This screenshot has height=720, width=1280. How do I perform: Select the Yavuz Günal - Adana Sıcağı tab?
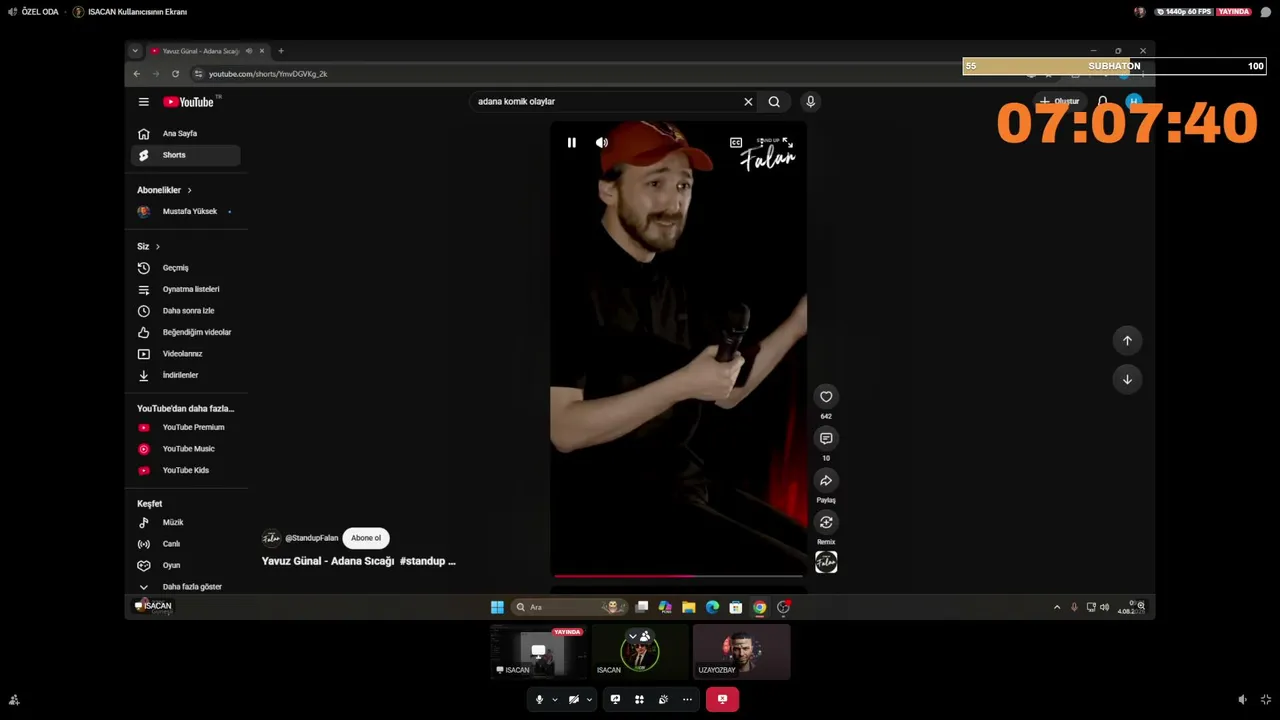200,51
